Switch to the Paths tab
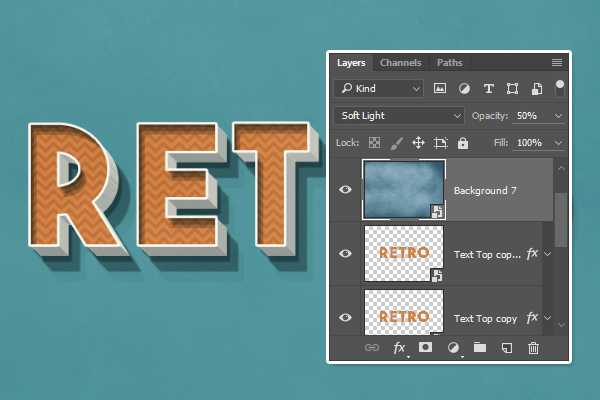 coord(450,63)
